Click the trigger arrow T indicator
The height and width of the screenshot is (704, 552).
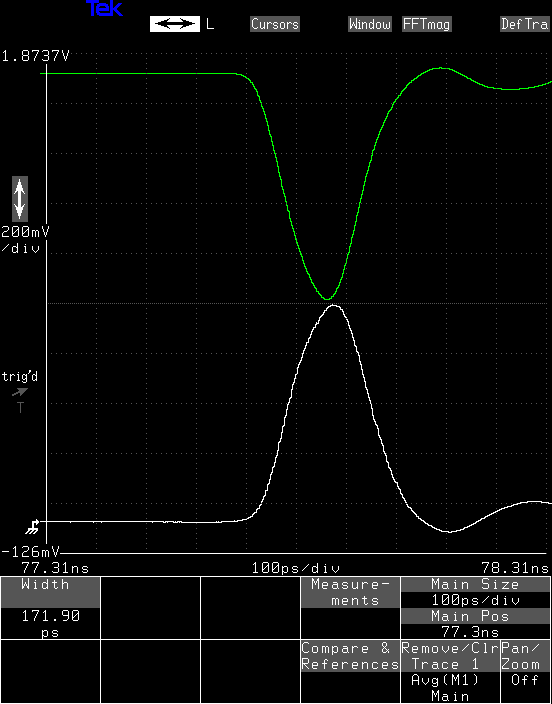click(x=20, y=400)
